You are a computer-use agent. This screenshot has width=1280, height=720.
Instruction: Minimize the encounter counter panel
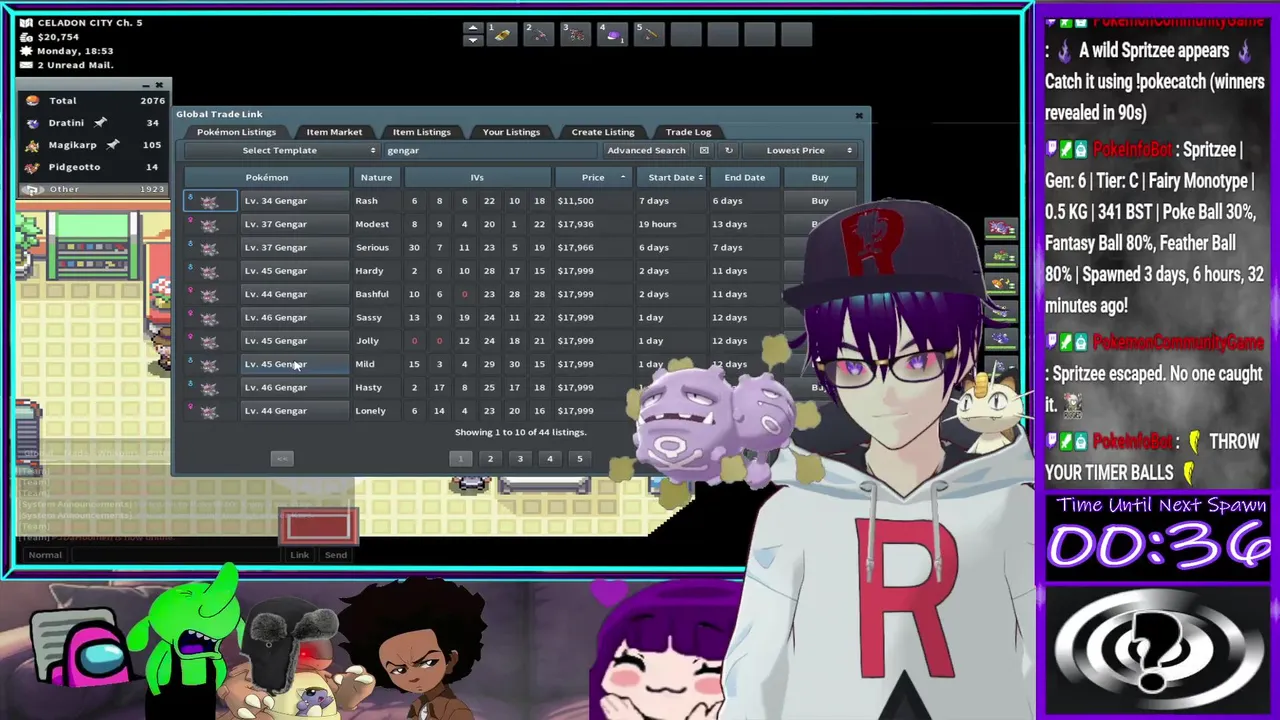[145, 85]
